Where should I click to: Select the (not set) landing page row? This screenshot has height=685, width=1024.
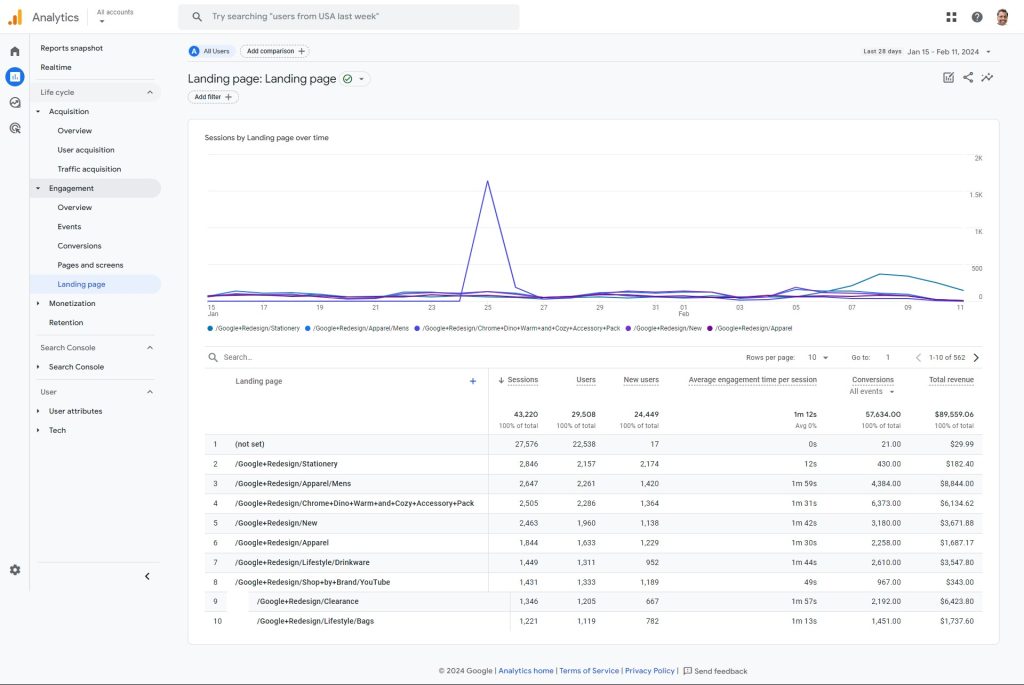(593, 444)
